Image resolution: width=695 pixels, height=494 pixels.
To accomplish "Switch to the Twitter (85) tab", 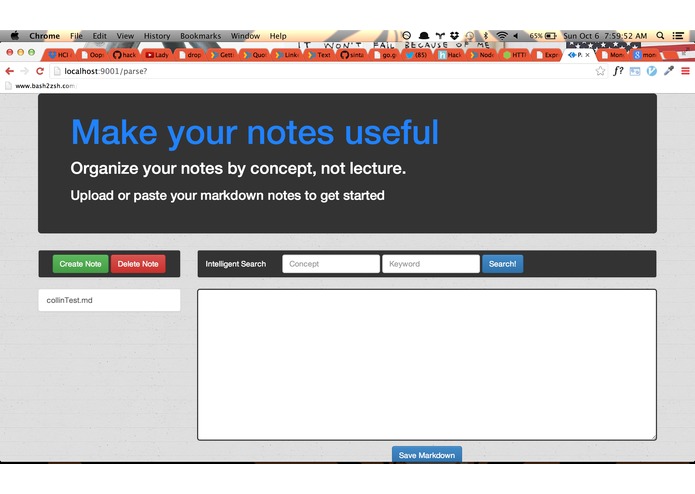I will pos(417,55).
